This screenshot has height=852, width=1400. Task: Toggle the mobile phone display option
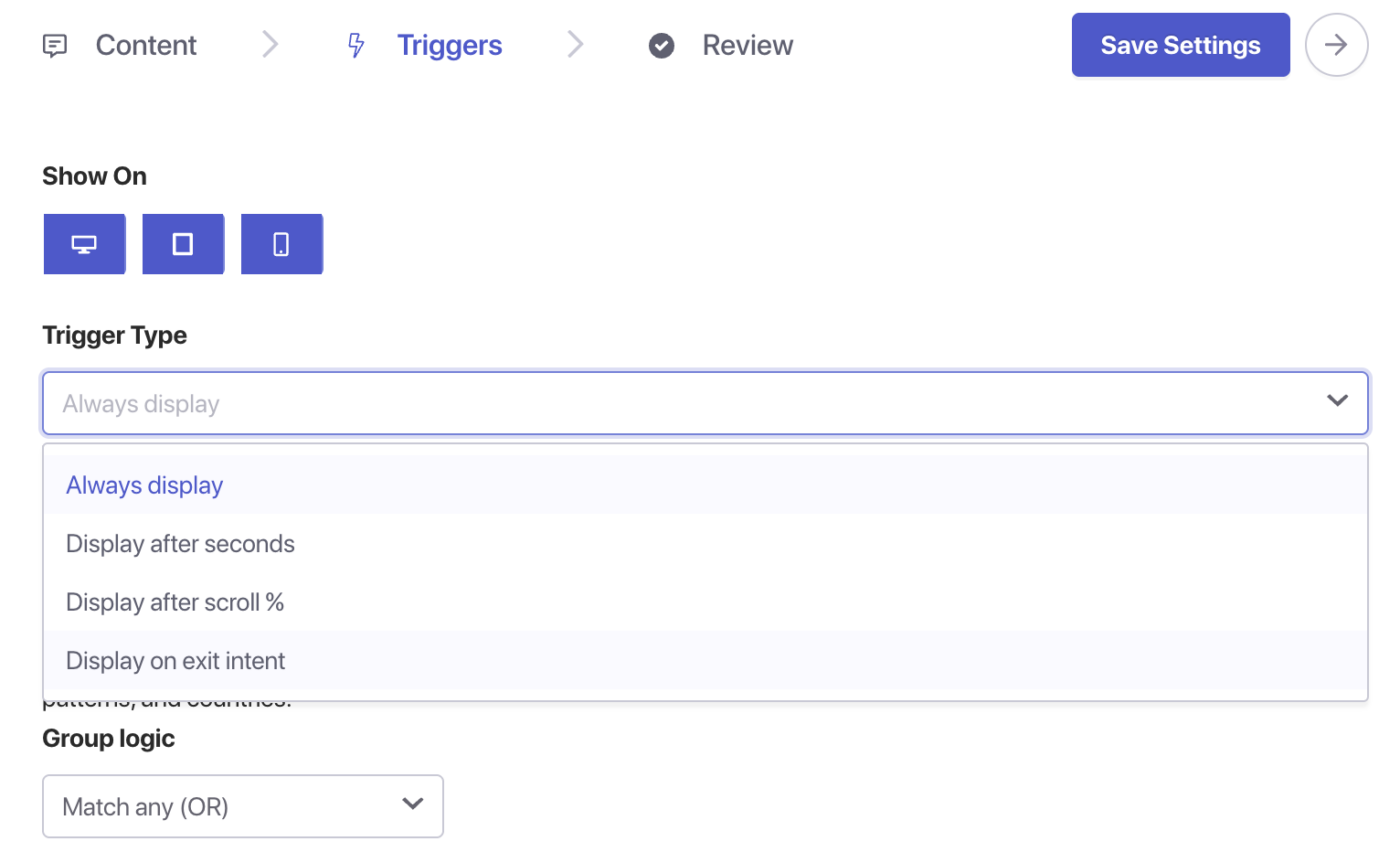(281, 244)
